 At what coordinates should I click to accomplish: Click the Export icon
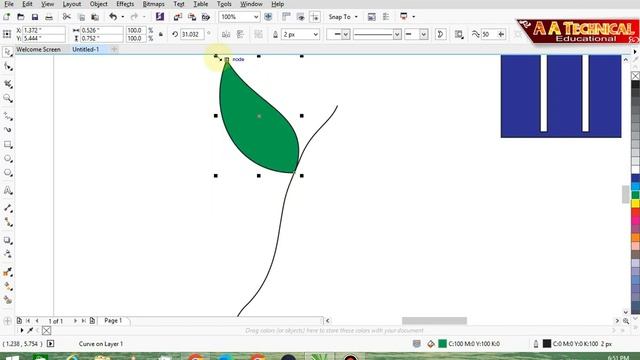pyautogui.click(x=191, y=17)
